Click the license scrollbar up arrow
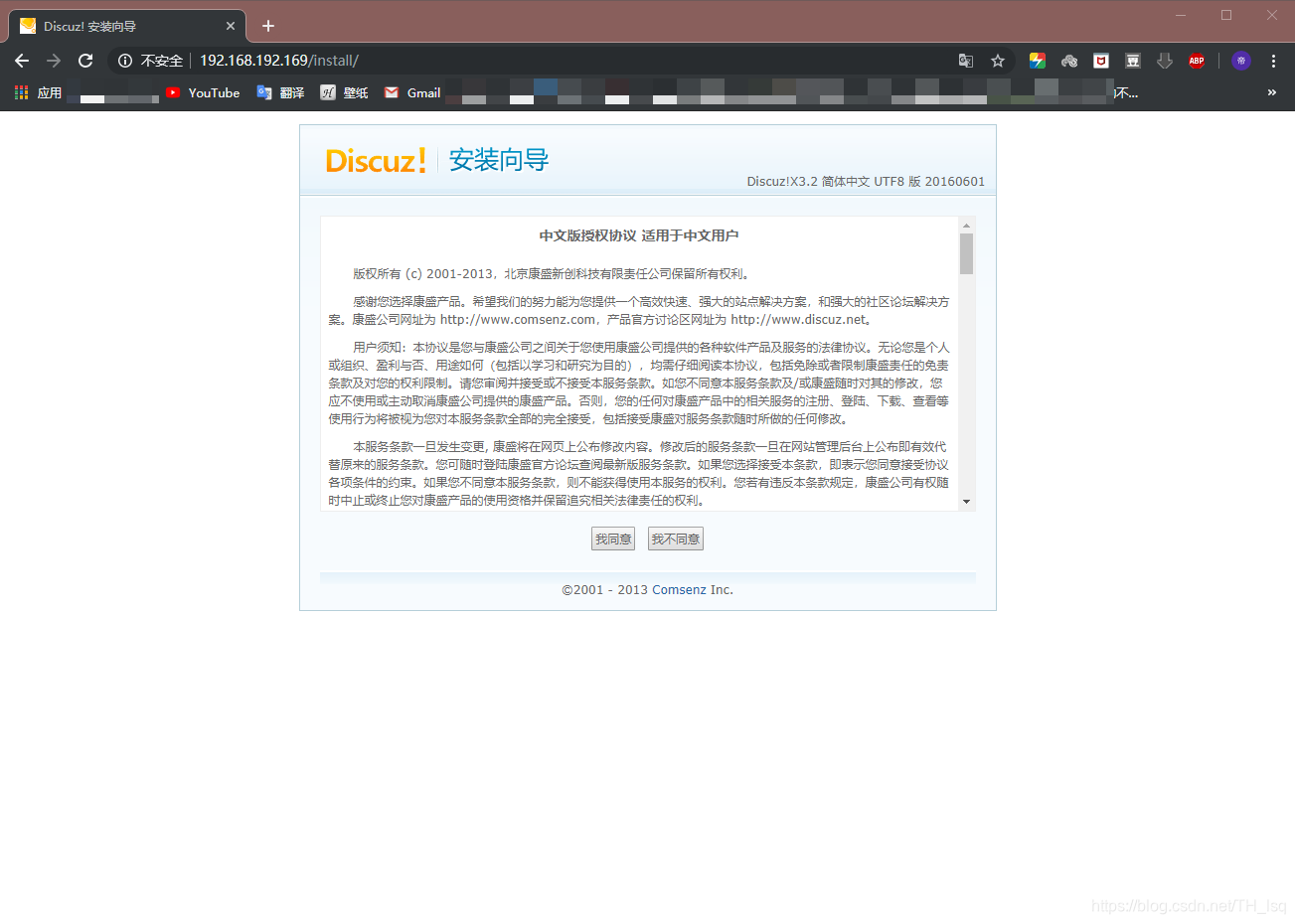 coord(966,225)
